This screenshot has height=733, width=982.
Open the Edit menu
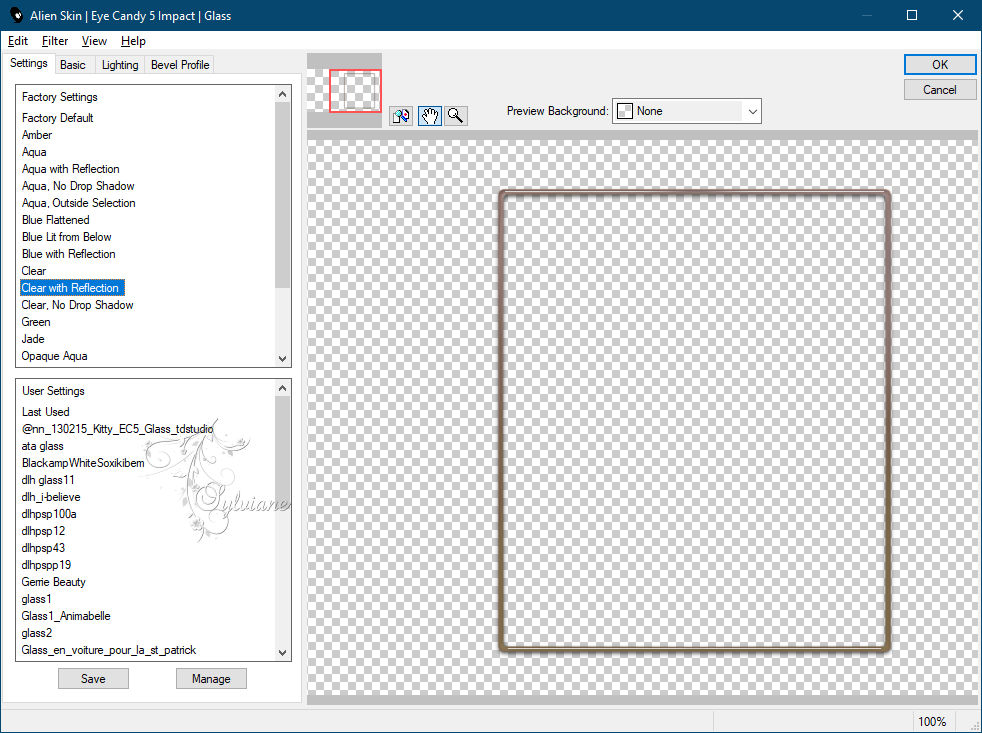click(x=18, y=41)
